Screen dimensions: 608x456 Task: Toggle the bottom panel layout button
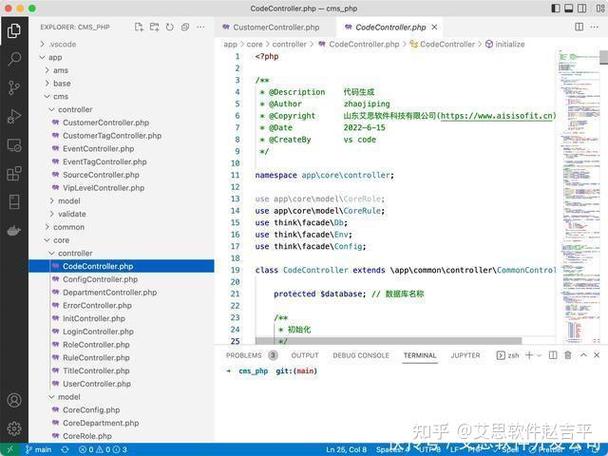[568, 8]
